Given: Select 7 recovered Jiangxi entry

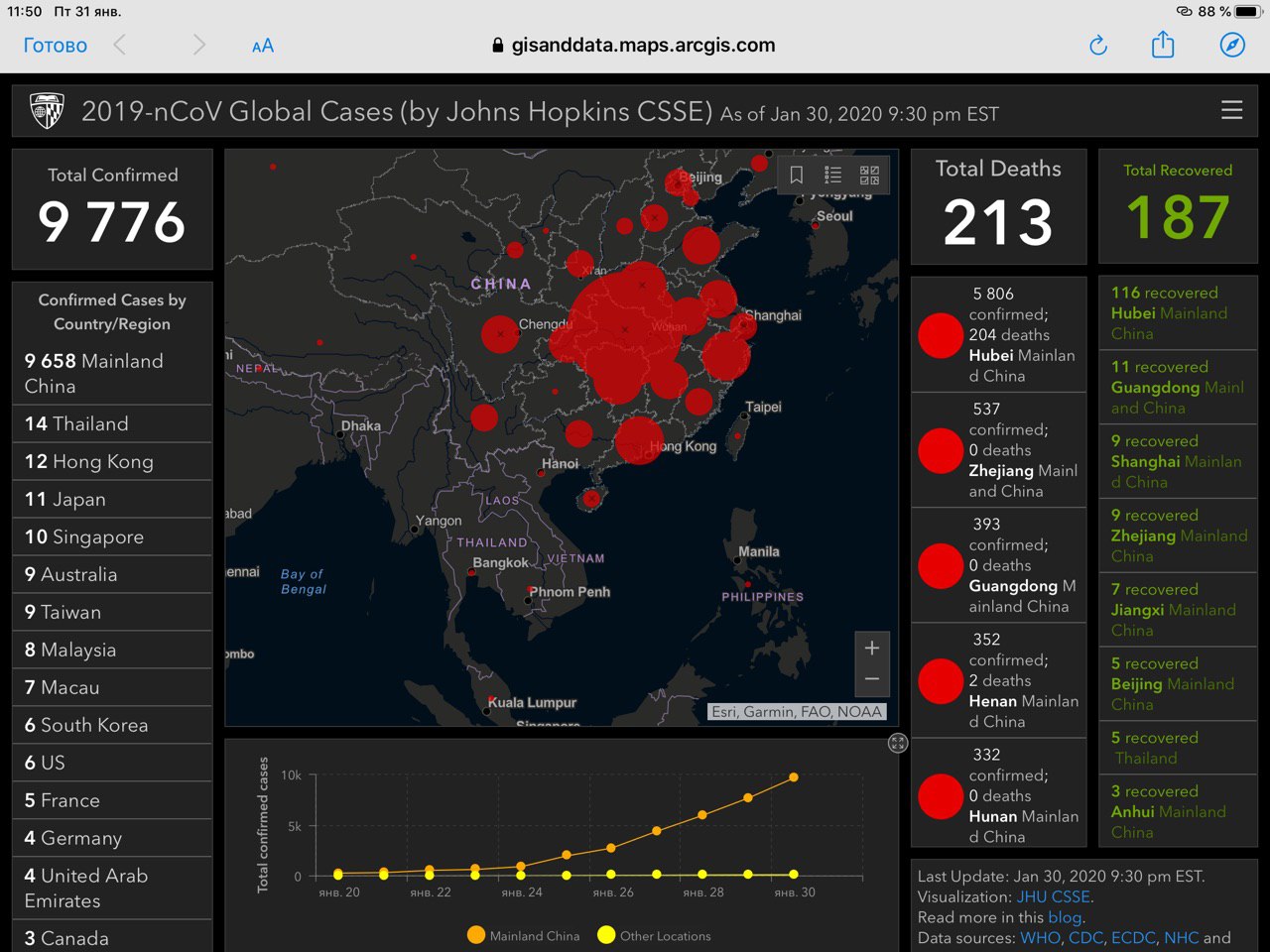Looking at the screenshot, I should point(1178,610).
